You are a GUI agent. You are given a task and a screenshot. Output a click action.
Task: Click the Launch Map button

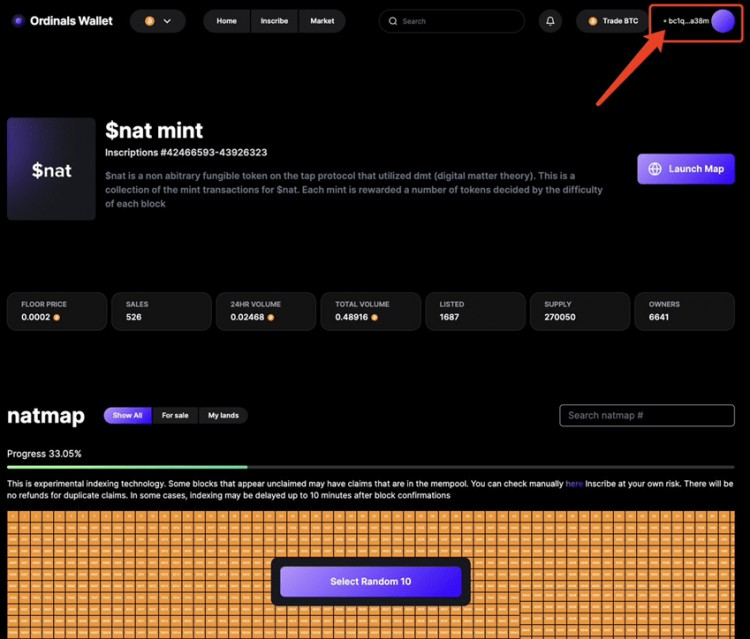[x=686, y=169]
